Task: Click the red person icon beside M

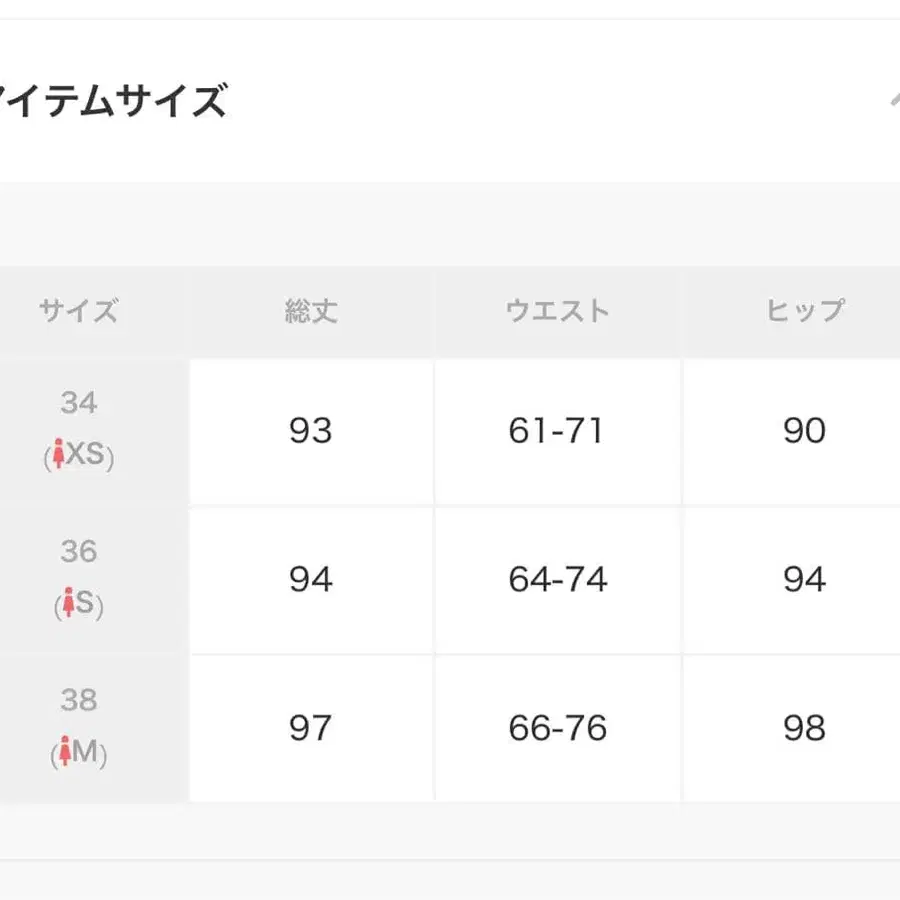Action: pyautogui.click(x=65, y=753)
